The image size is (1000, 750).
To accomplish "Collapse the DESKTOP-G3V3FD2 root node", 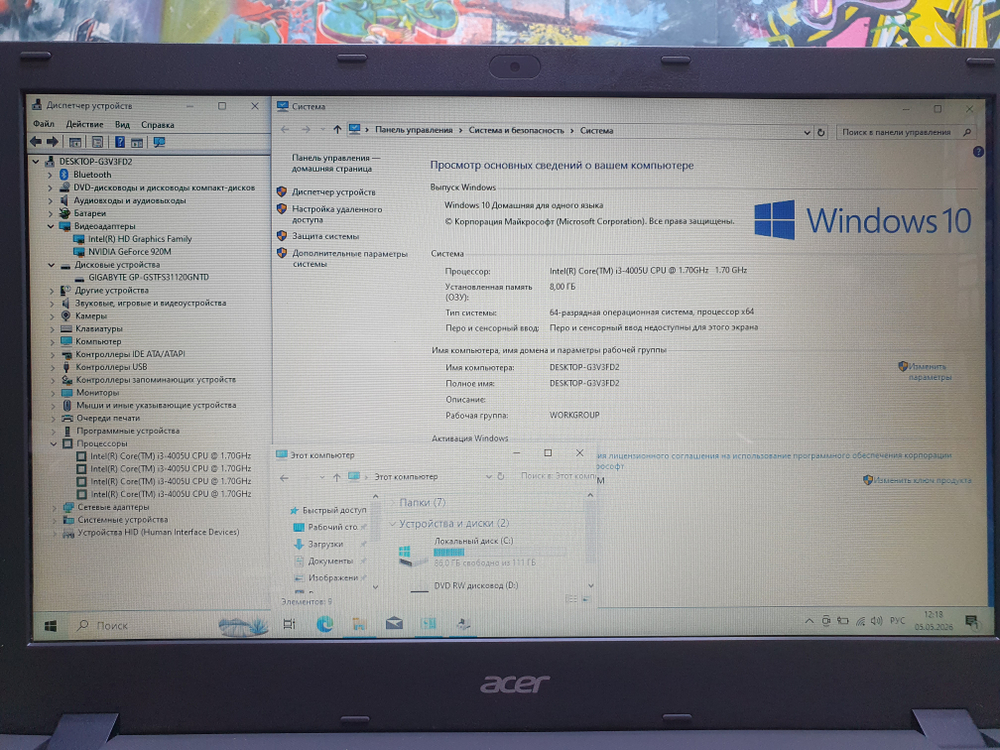I will pyautogui.click(x=36, y=162).
